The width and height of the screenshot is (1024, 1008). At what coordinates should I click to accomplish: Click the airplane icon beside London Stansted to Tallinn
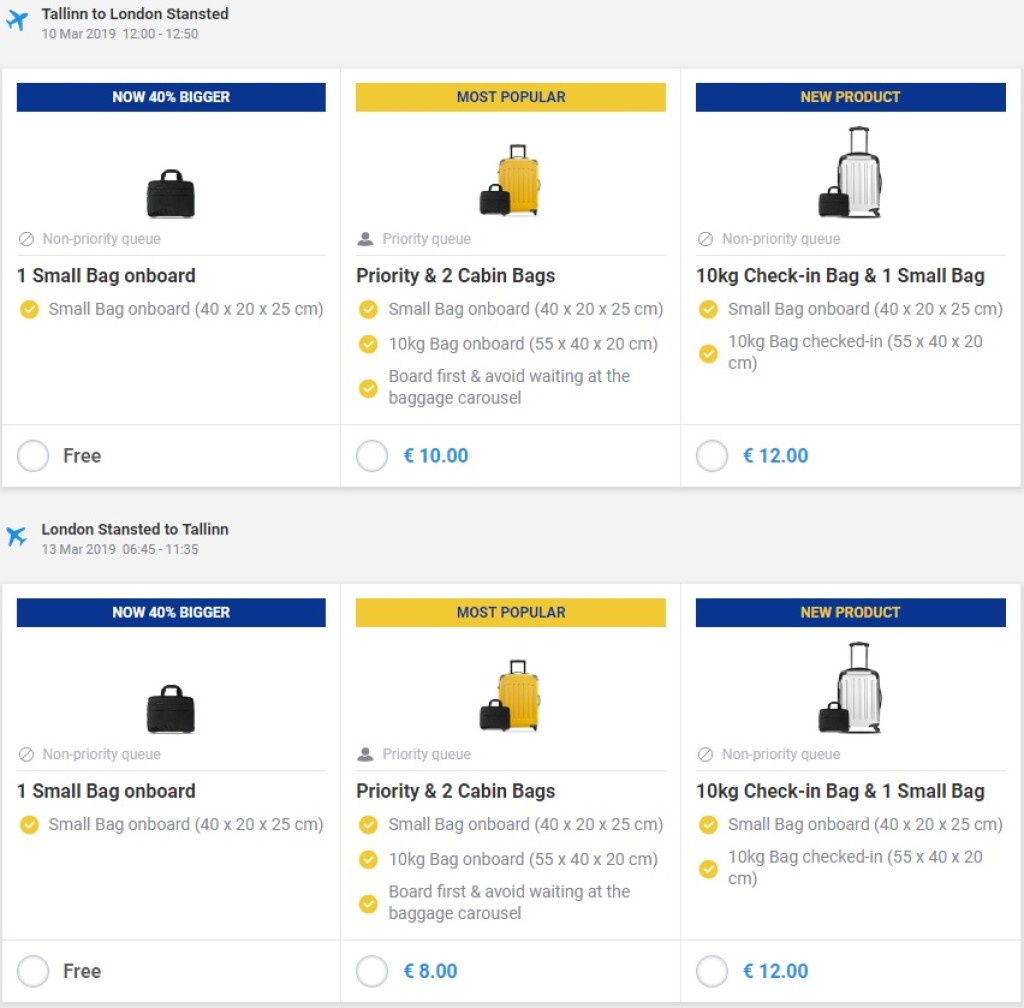(x=17, y=537)
